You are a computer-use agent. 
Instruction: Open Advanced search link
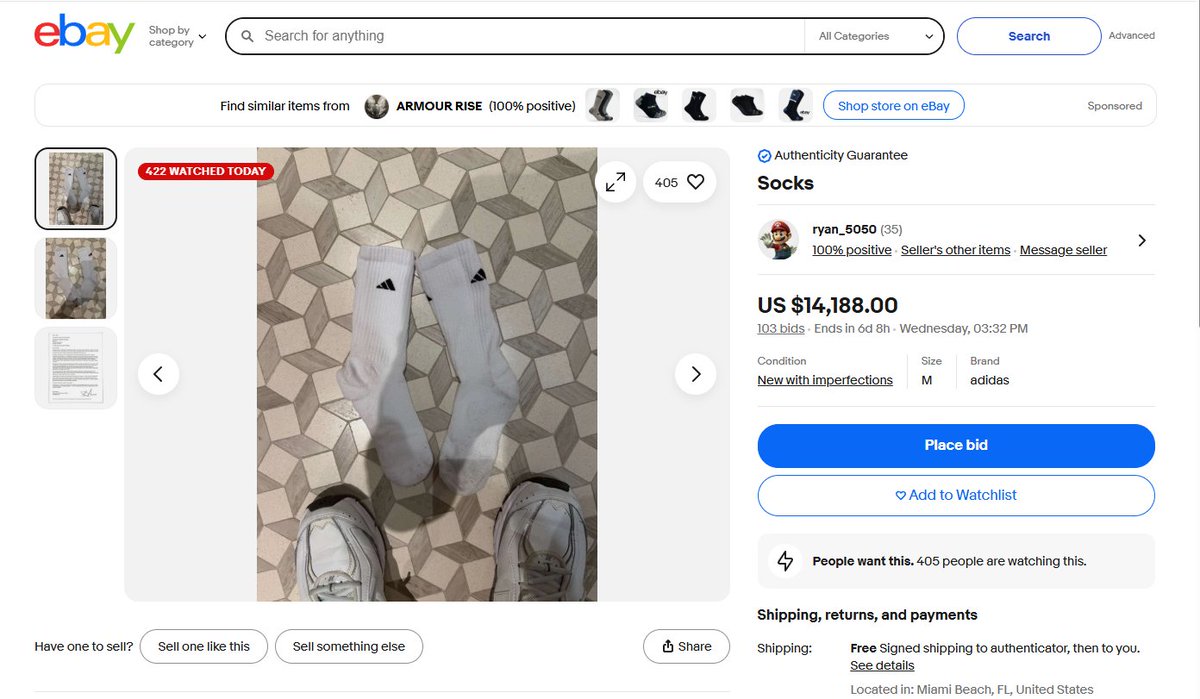click(x=1131, y=36)
